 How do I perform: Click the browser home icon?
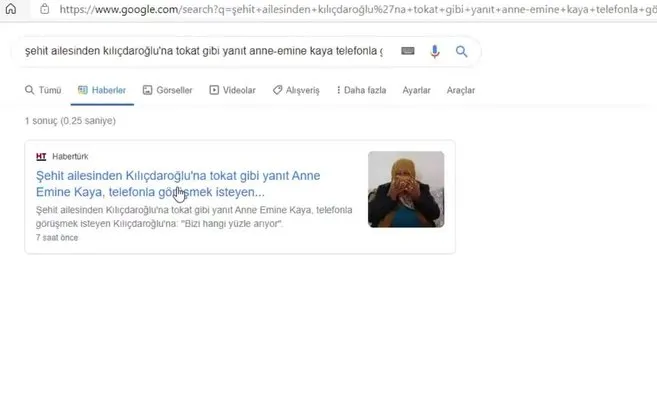click(11, 9)
